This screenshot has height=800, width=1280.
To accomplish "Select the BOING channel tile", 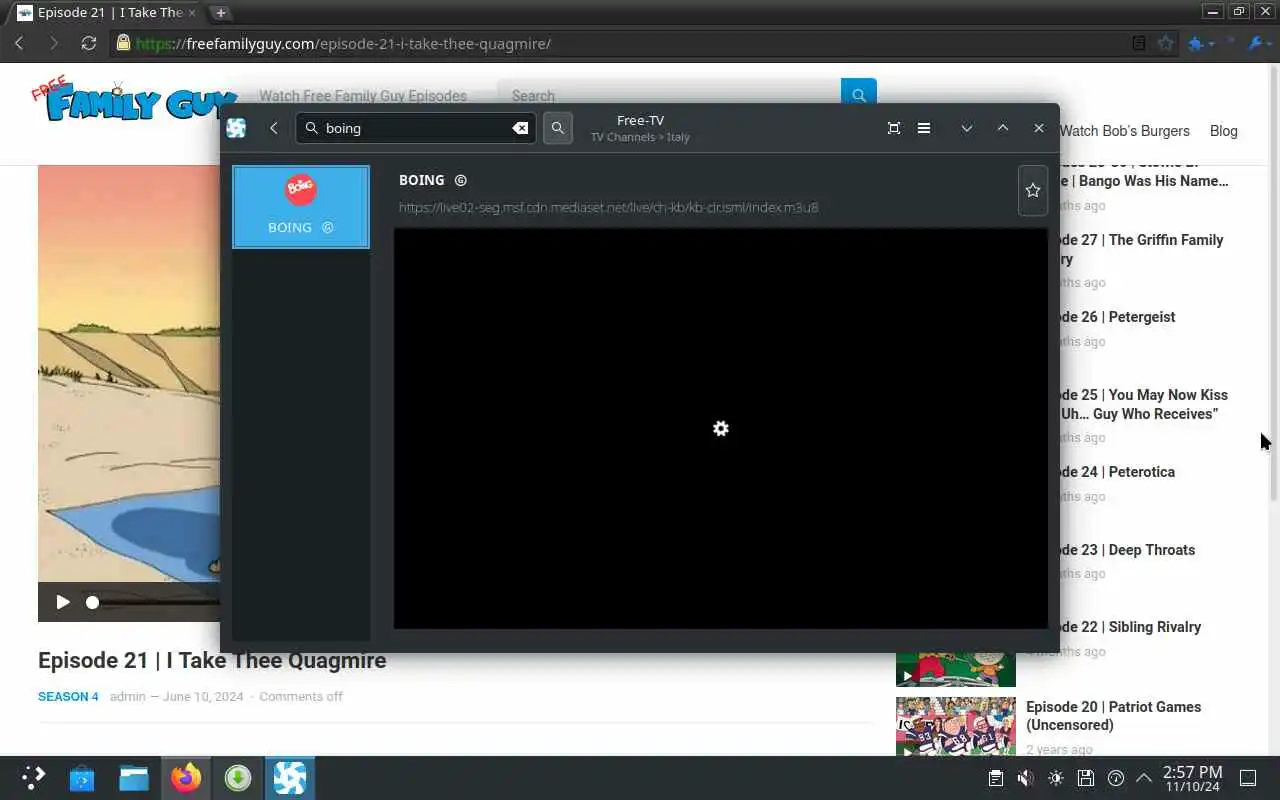I will (x=301, y=207).
